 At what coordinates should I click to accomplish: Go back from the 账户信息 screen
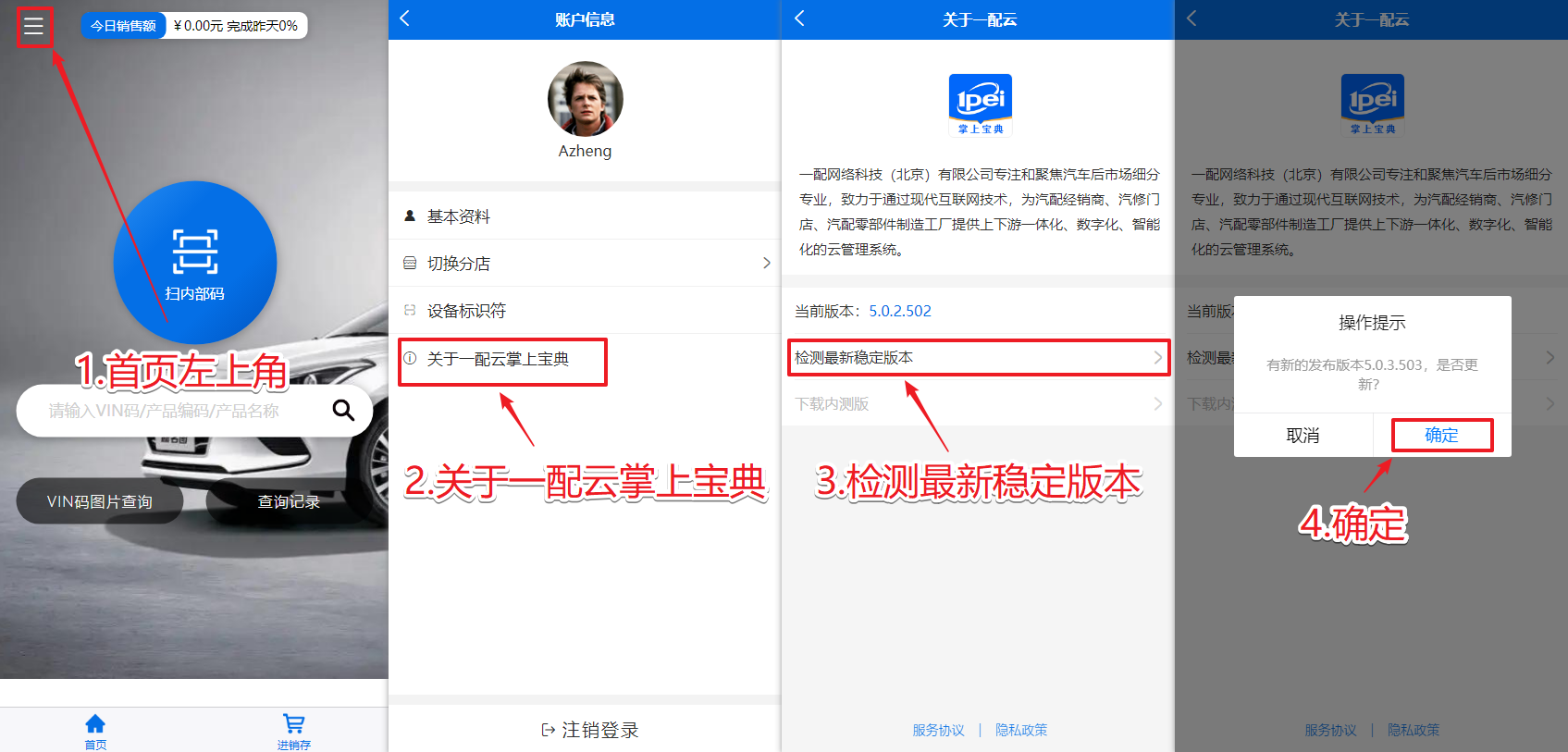404,18
